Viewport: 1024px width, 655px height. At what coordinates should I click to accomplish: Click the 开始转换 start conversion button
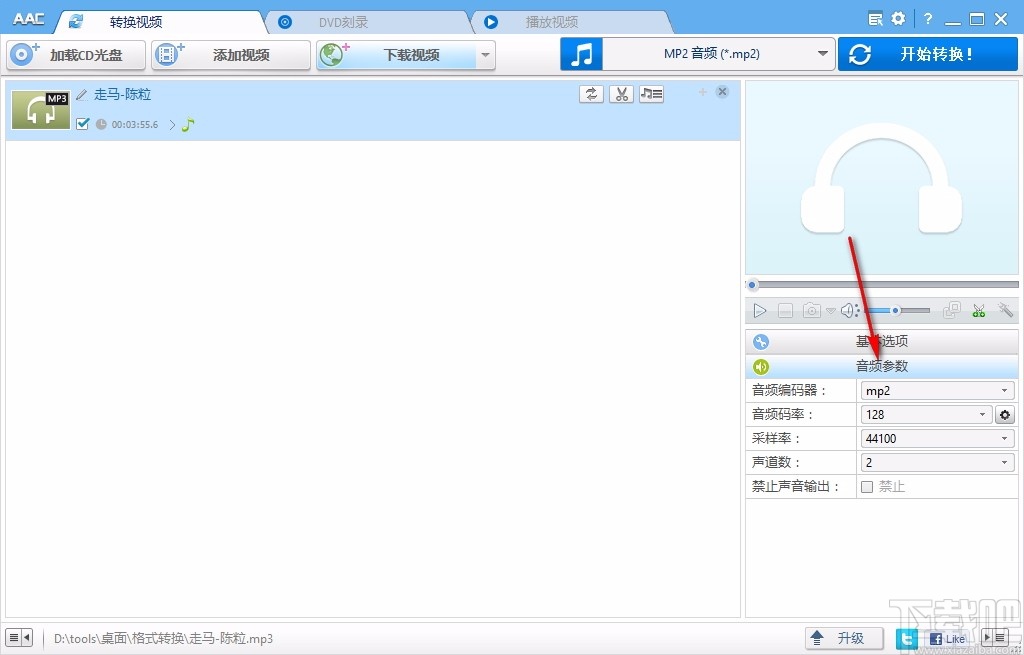pyautogui.click(x=927, y=55)
